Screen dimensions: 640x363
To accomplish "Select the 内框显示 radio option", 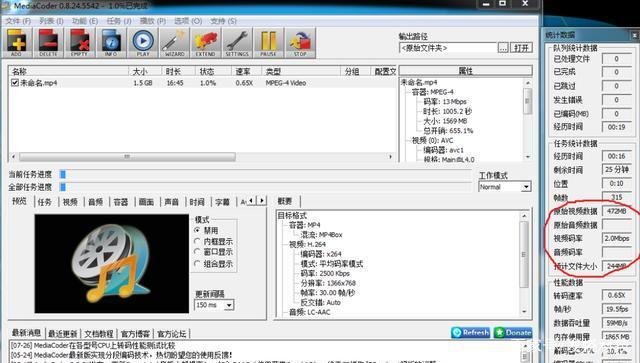I will pyautogui.click(x=198, y=241).
